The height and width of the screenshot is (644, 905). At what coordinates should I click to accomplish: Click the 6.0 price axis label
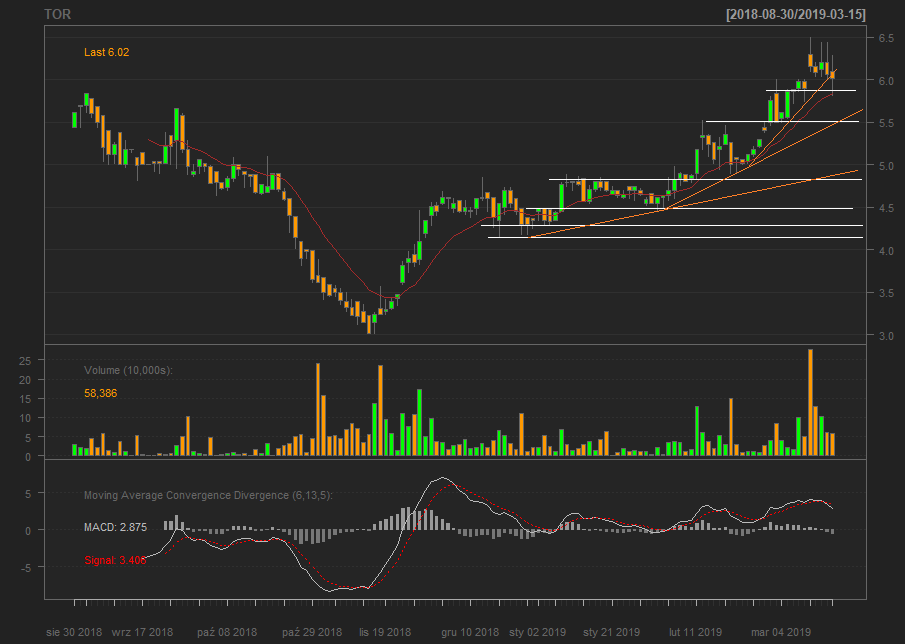(886, 81)
